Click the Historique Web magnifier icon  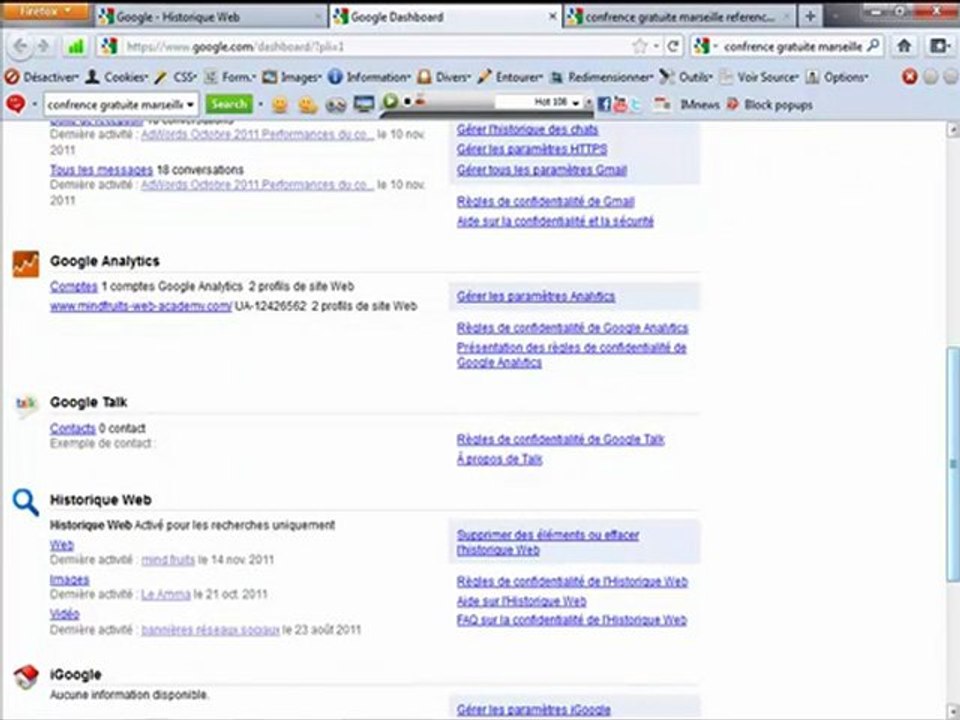pos(26,502)
